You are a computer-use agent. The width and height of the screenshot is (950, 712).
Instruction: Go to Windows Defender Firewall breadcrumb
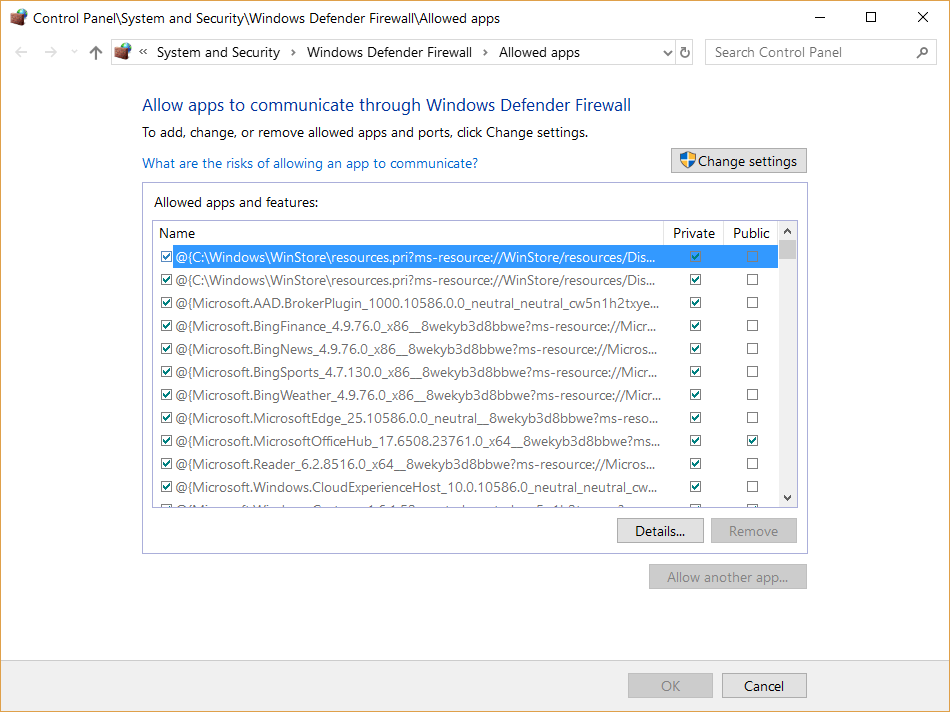pyautogui.click(x=389, y=53)
